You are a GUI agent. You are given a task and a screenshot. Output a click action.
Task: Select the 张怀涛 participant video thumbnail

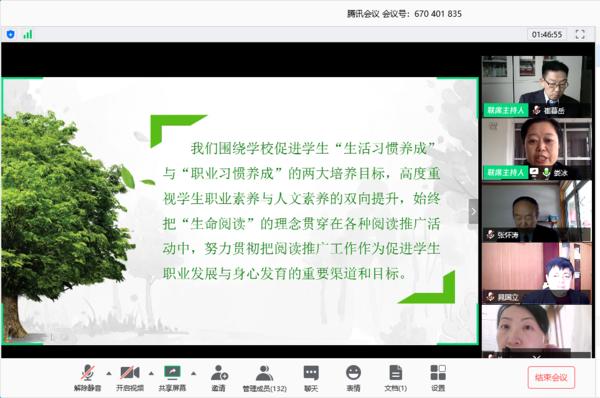point(536,211)
